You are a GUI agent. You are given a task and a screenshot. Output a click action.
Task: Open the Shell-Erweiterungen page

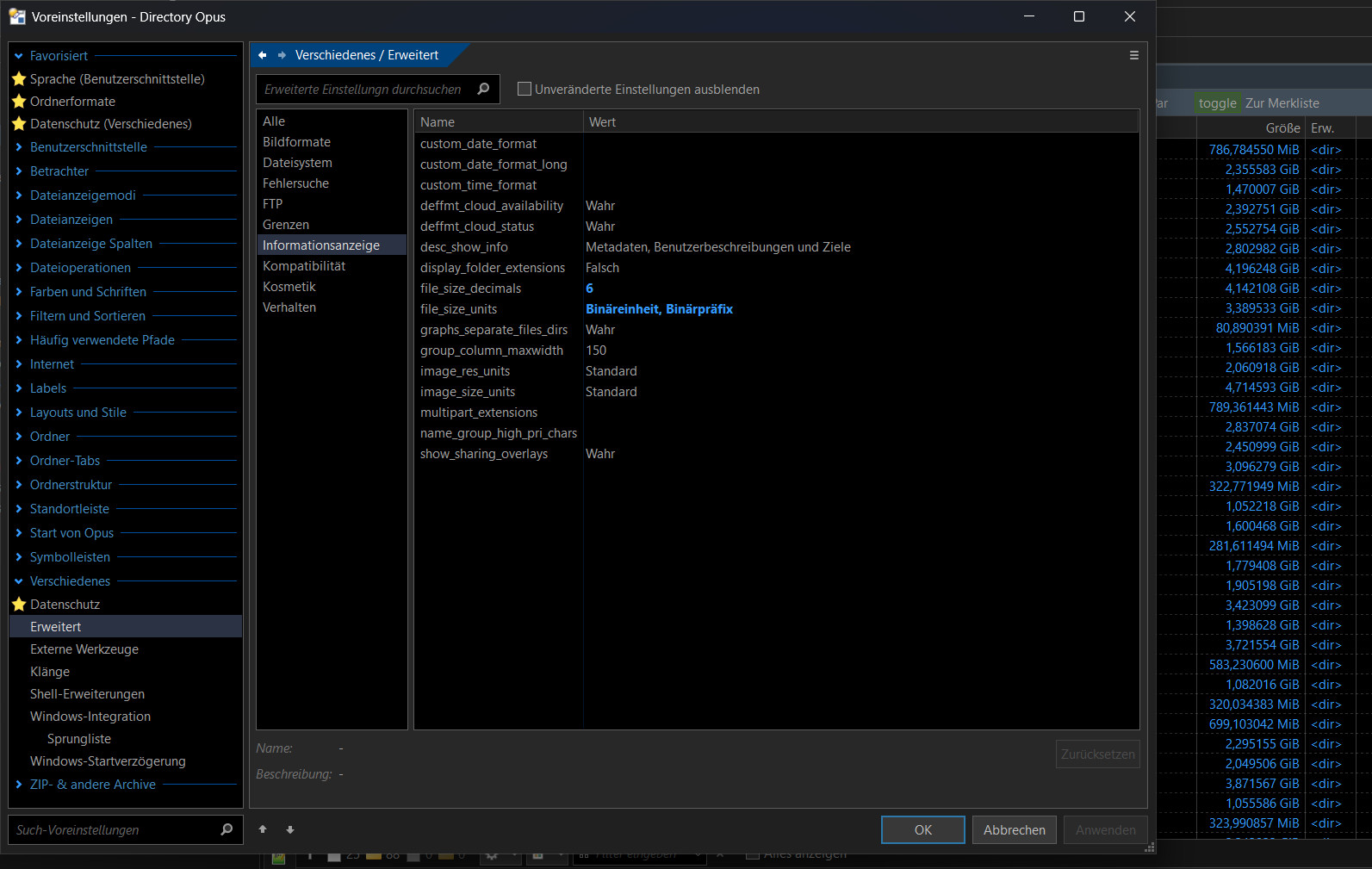[87, 694]
